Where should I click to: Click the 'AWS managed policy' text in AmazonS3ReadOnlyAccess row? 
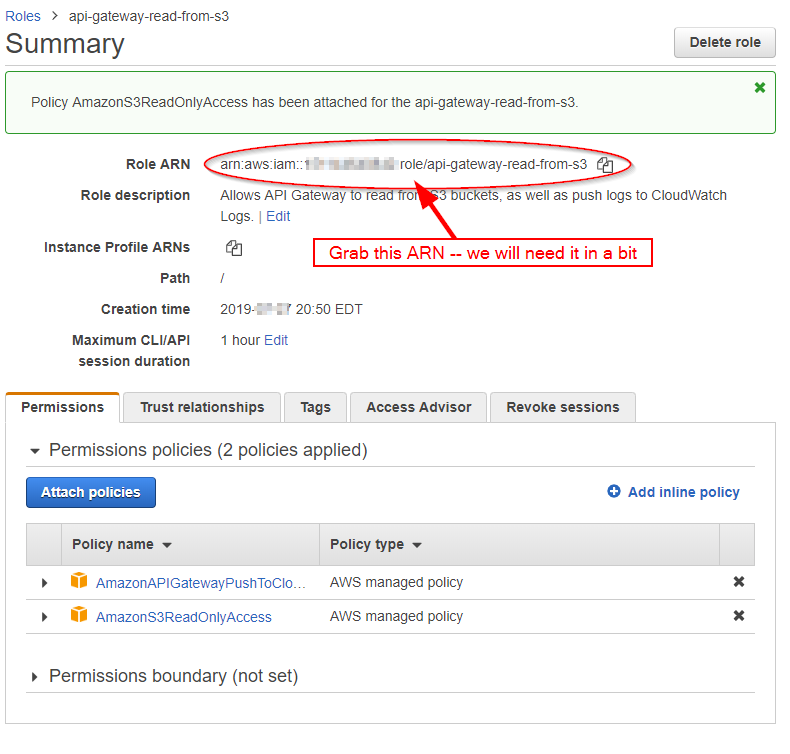[396, 616]
